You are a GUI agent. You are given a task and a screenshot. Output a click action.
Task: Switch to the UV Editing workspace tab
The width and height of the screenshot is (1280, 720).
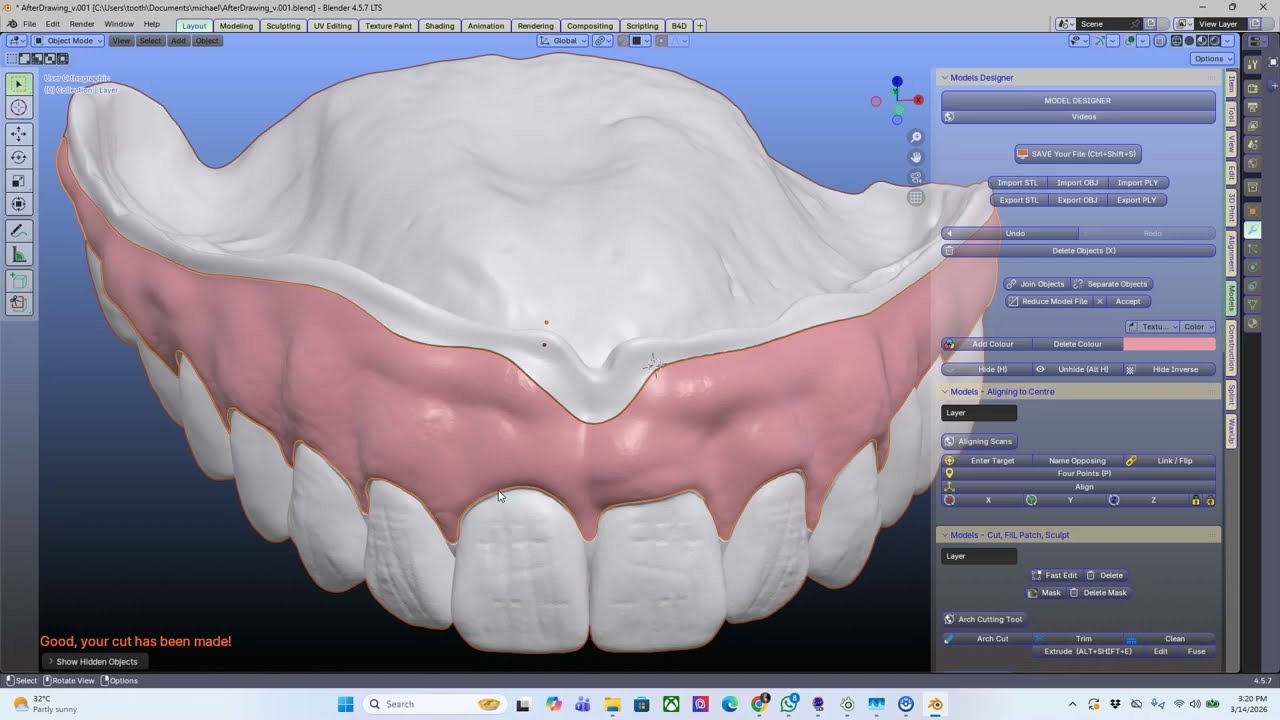pos(332,25)
